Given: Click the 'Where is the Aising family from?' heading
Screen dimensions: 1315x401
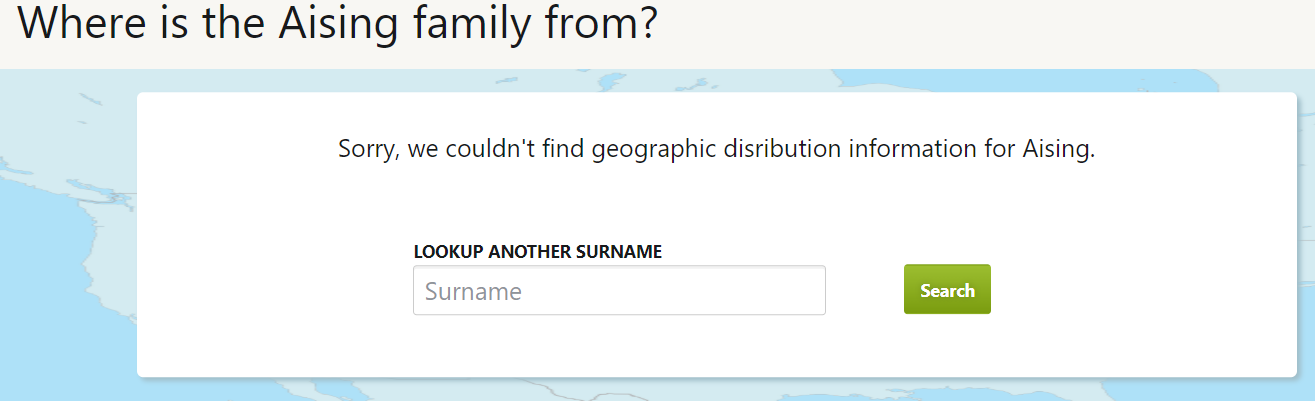Looking at the screenshot, I should point(337,25).
